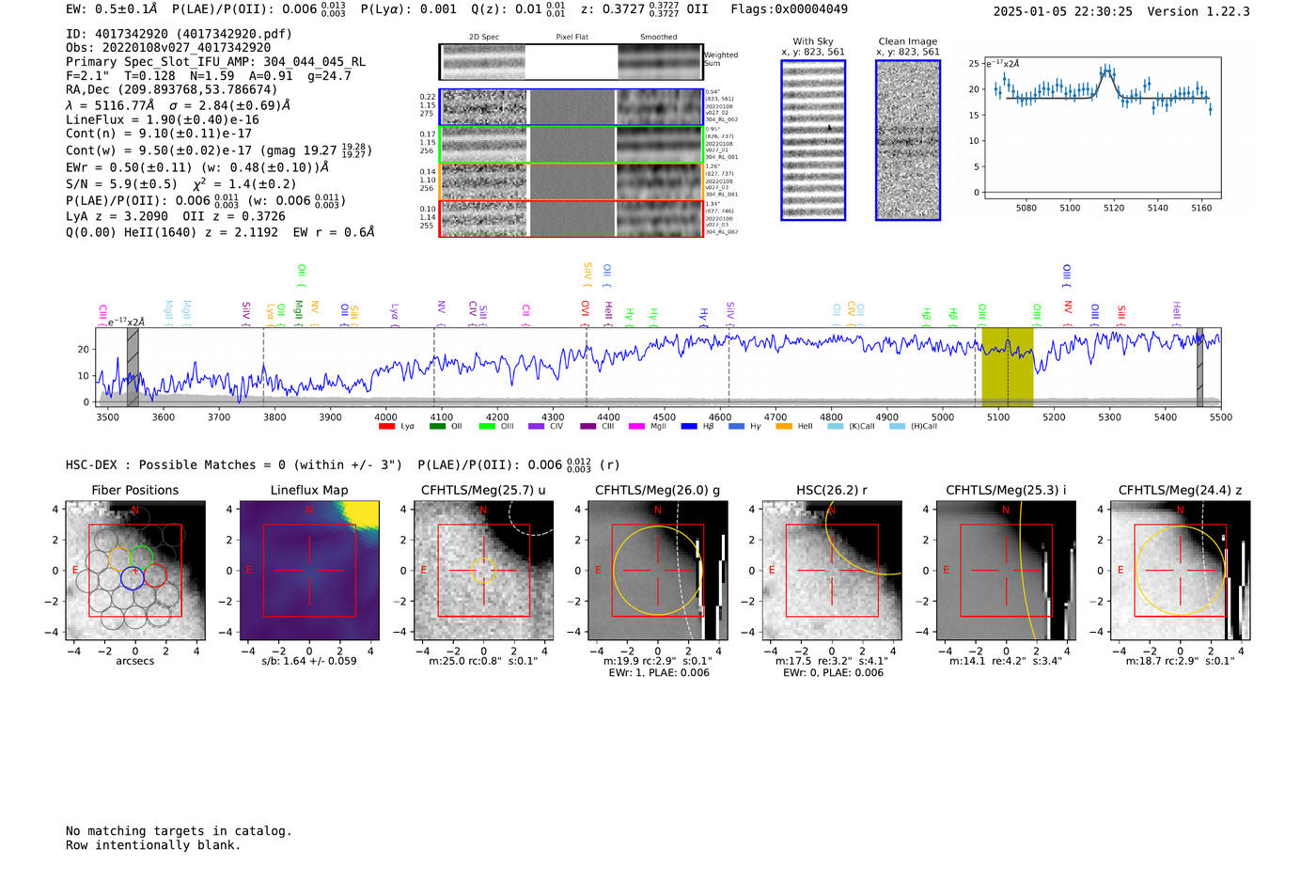Click the blue Hβ legend swatch
The width and height of the screenshot is (1316, 896).
point(689,427)
